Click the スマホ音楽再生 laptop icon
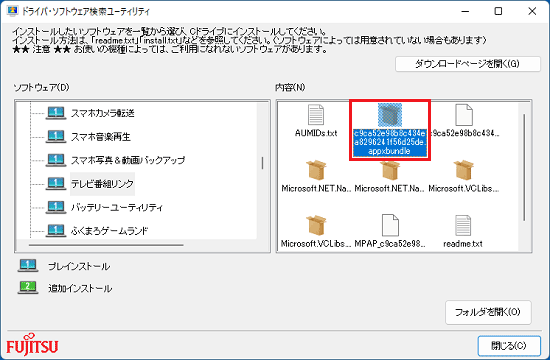 point(56,136)
